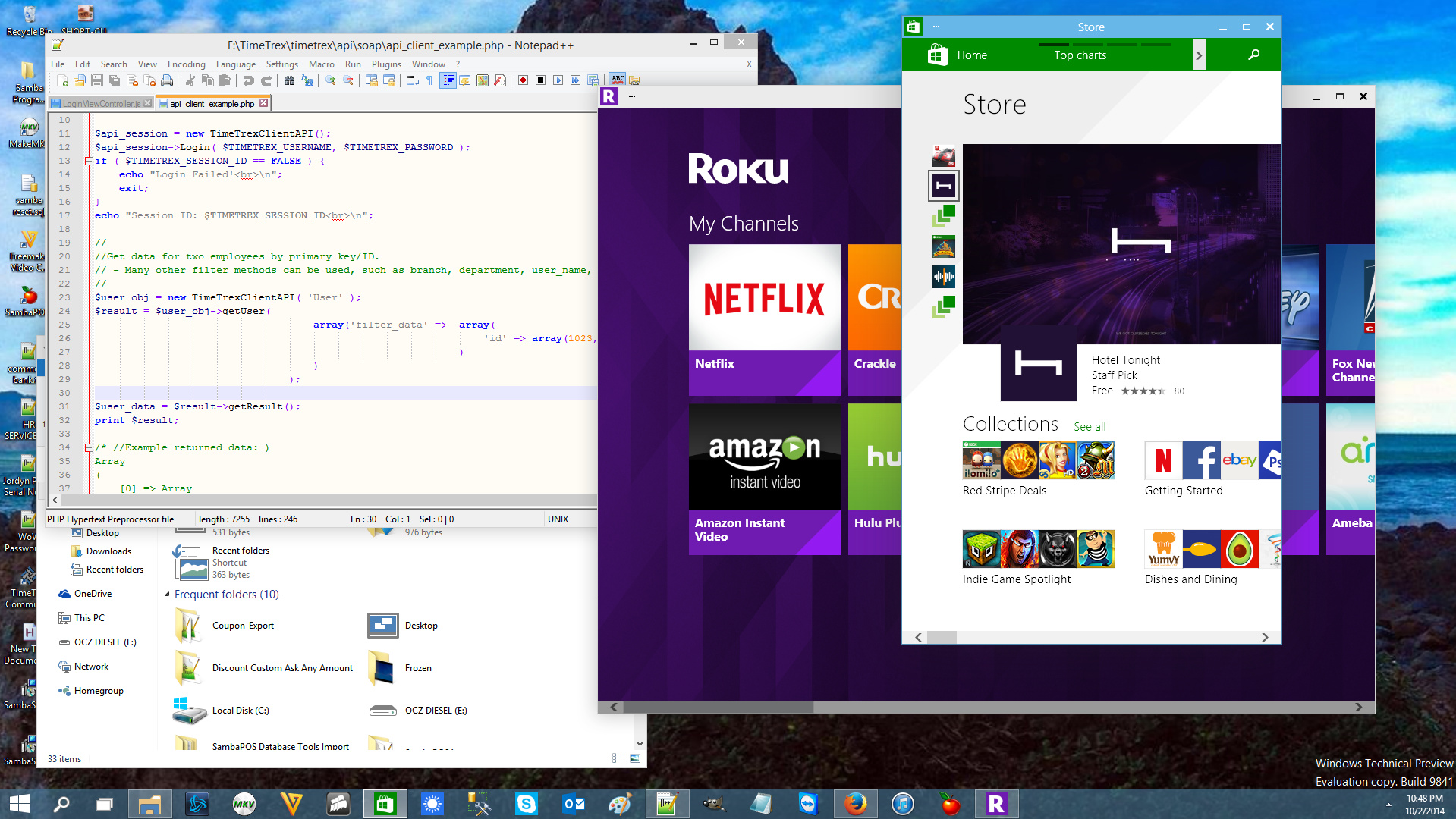The width and height of the screenshot is (1456, 819).
Task: Start recording a macro in Notepad++
Action: [522, 80]
